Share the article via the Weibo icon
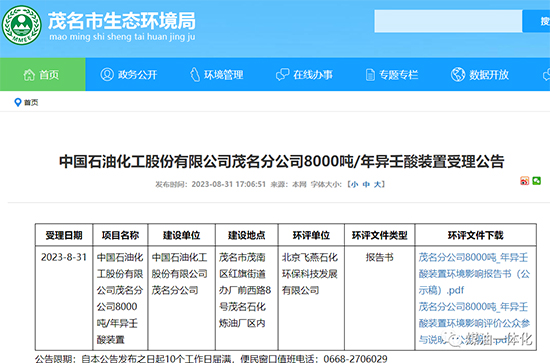 [x=524, y=181]
